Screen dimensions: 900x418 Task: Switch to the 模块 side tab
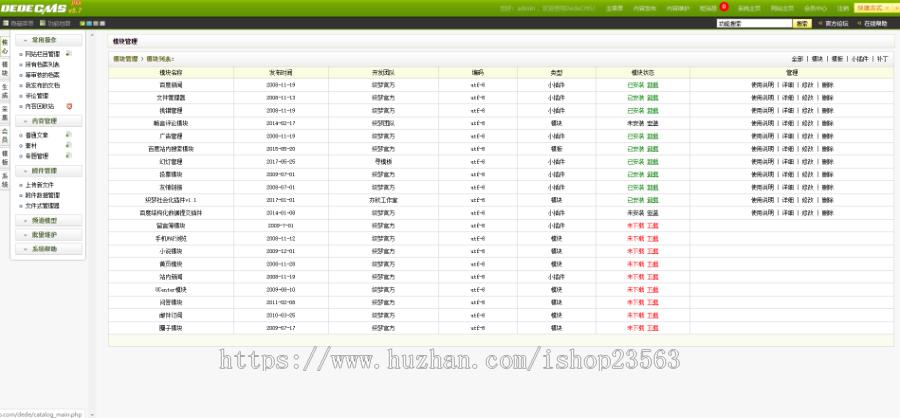click(5, 69)
